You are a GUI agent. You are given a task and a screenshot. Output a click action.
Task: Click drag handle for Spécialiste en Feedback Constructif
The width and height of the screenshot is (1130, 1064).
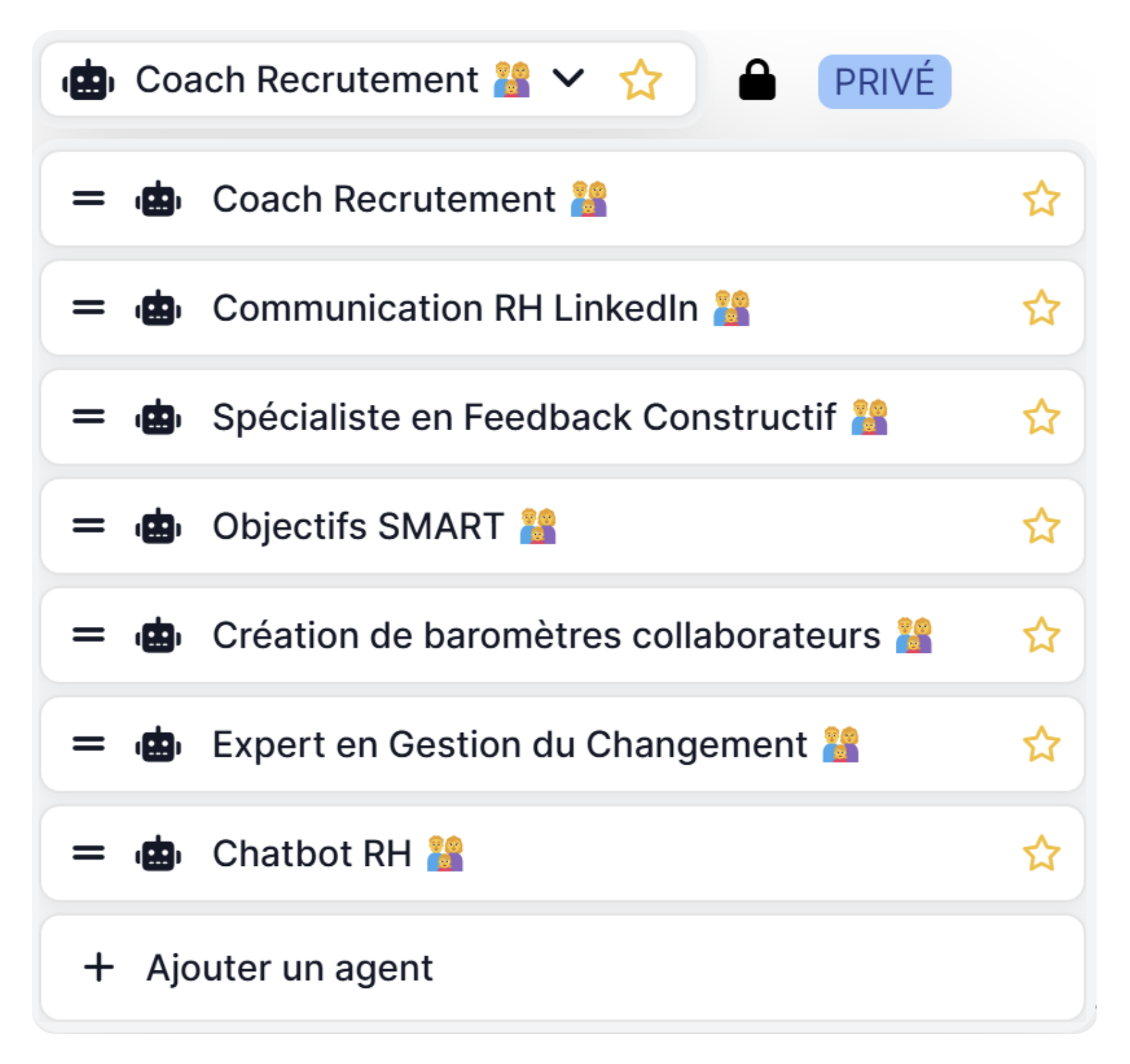(89, 417)
